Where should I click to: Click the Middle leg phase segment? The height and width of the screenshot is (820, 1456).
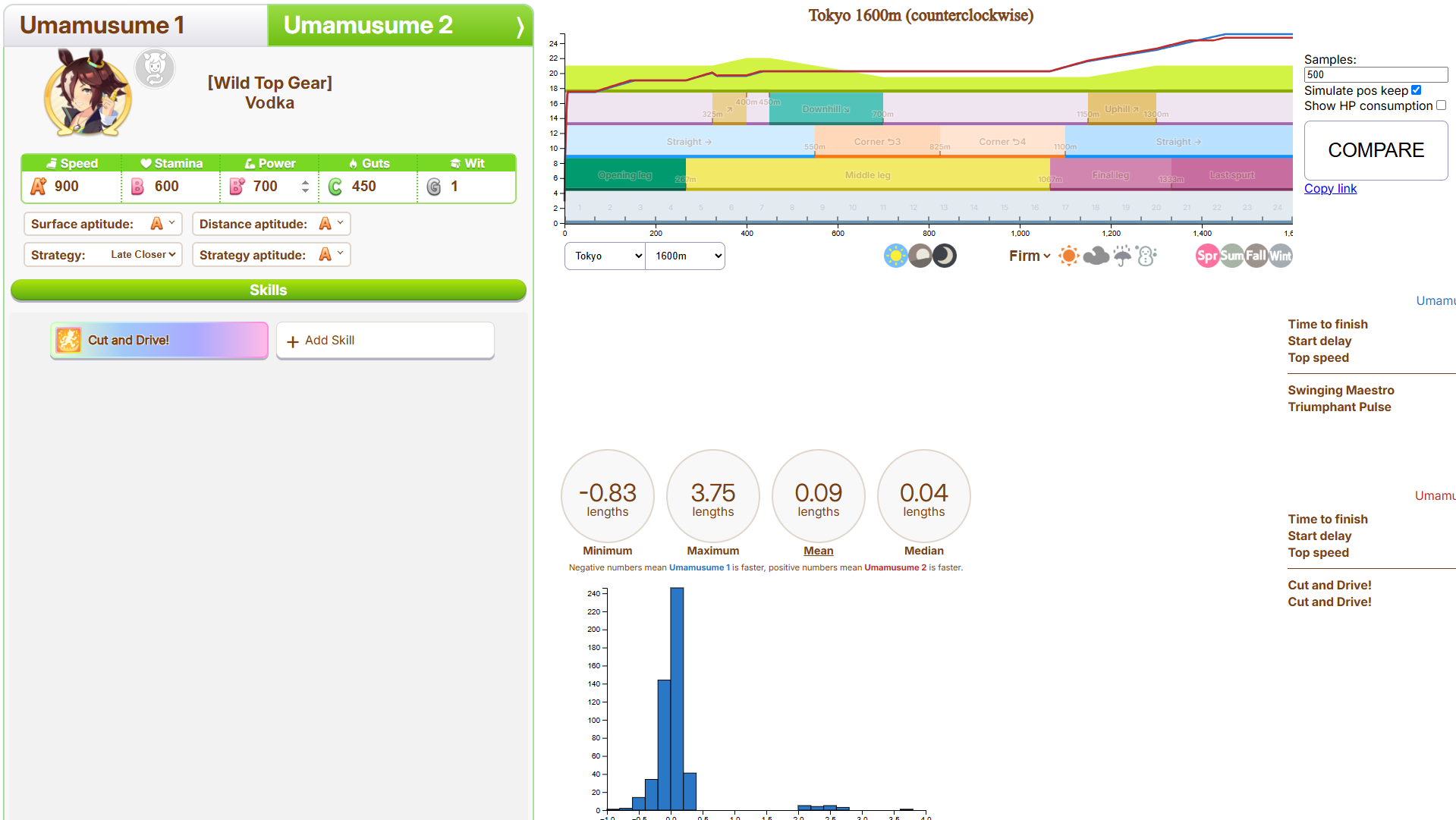pos(867,174)
